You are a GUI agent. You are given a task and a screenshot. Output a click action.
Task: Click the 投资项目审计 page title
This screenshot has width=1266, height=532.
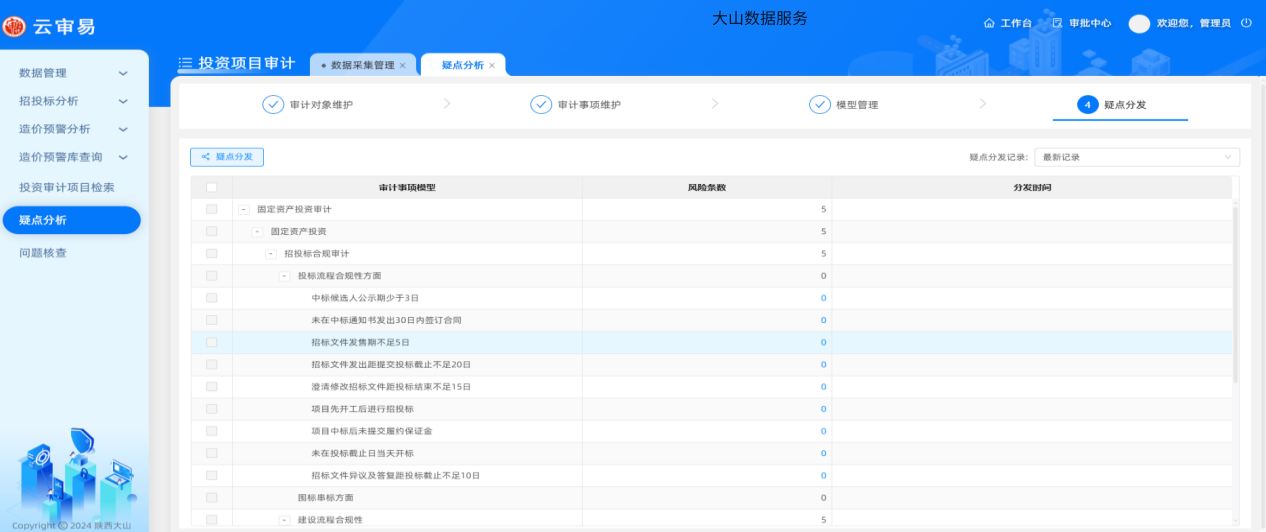(x=247, y=64)
